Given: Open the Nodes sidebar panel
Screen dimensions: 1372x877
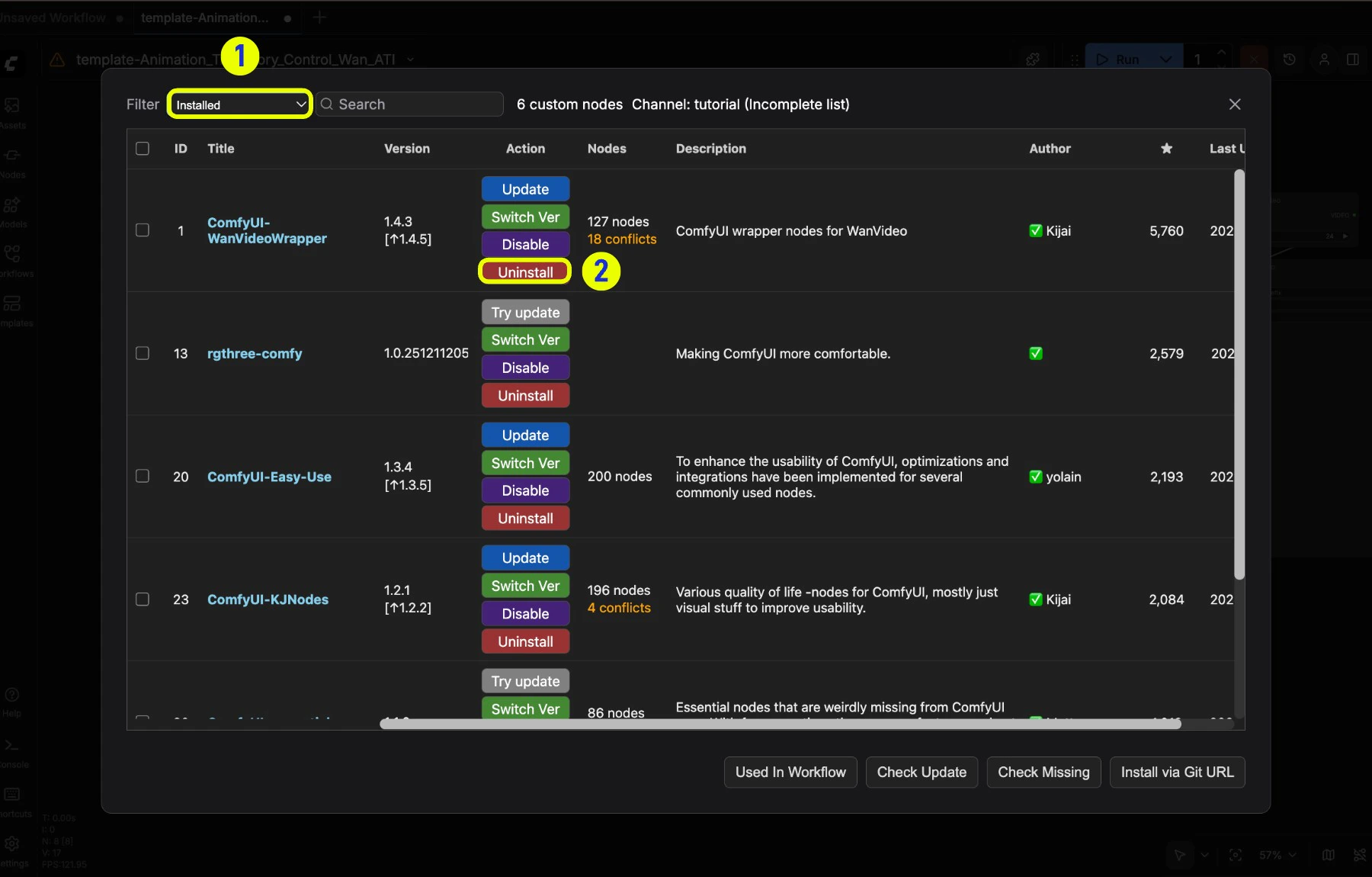Looking at the screenshot, I should 12,162.
